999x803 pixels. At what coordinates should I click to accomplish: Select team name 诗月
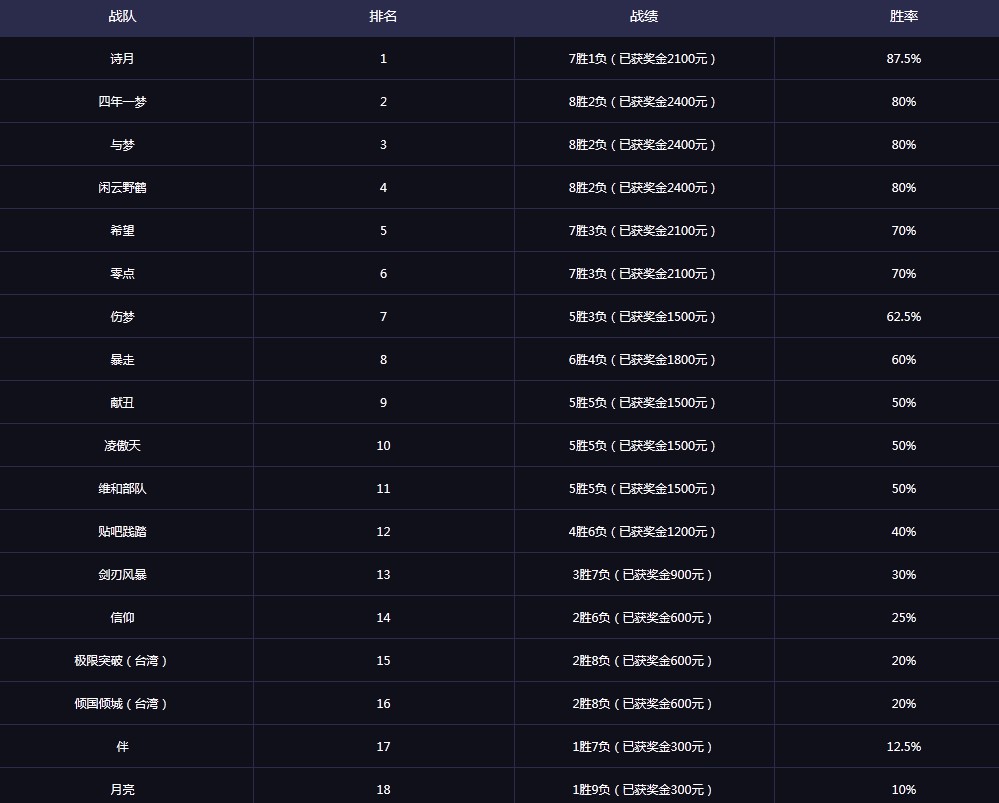pyautogui.click(x=122, y=59)
